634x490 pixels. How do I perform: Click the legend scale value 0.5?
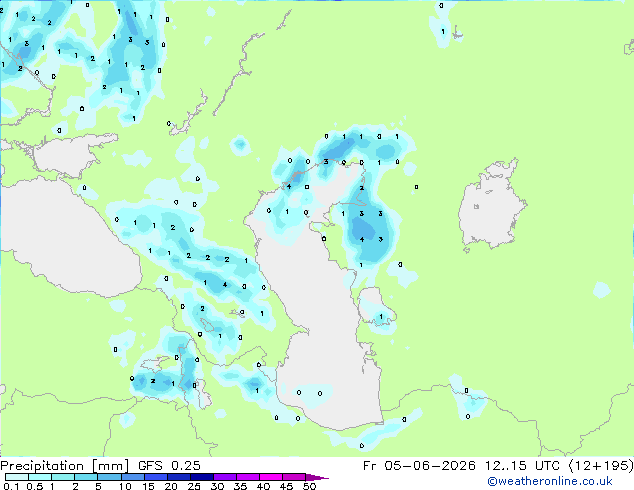pyautogui.click(x=35, y=486)
